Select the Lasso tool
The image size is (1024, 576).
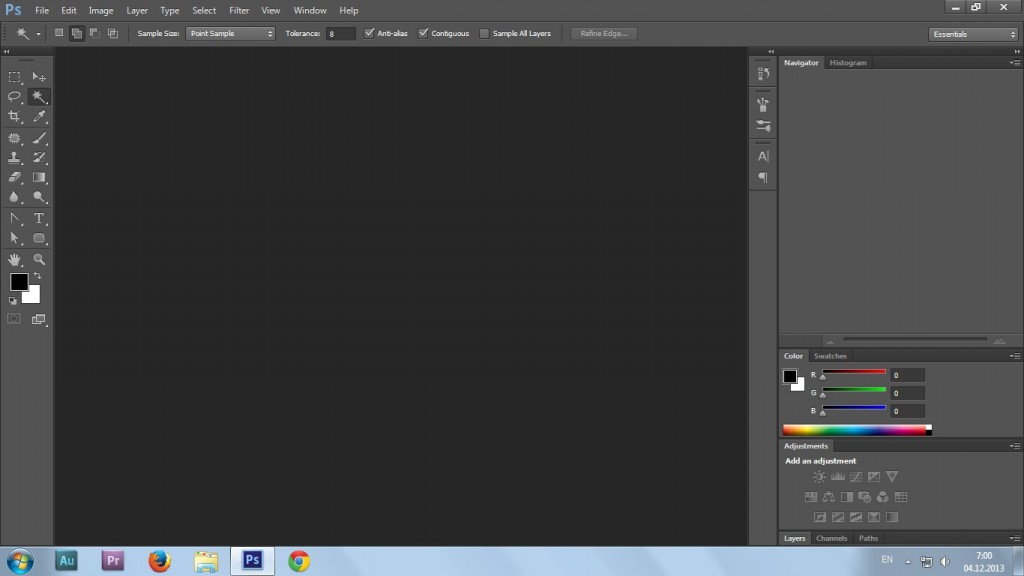tap(14, 97)
